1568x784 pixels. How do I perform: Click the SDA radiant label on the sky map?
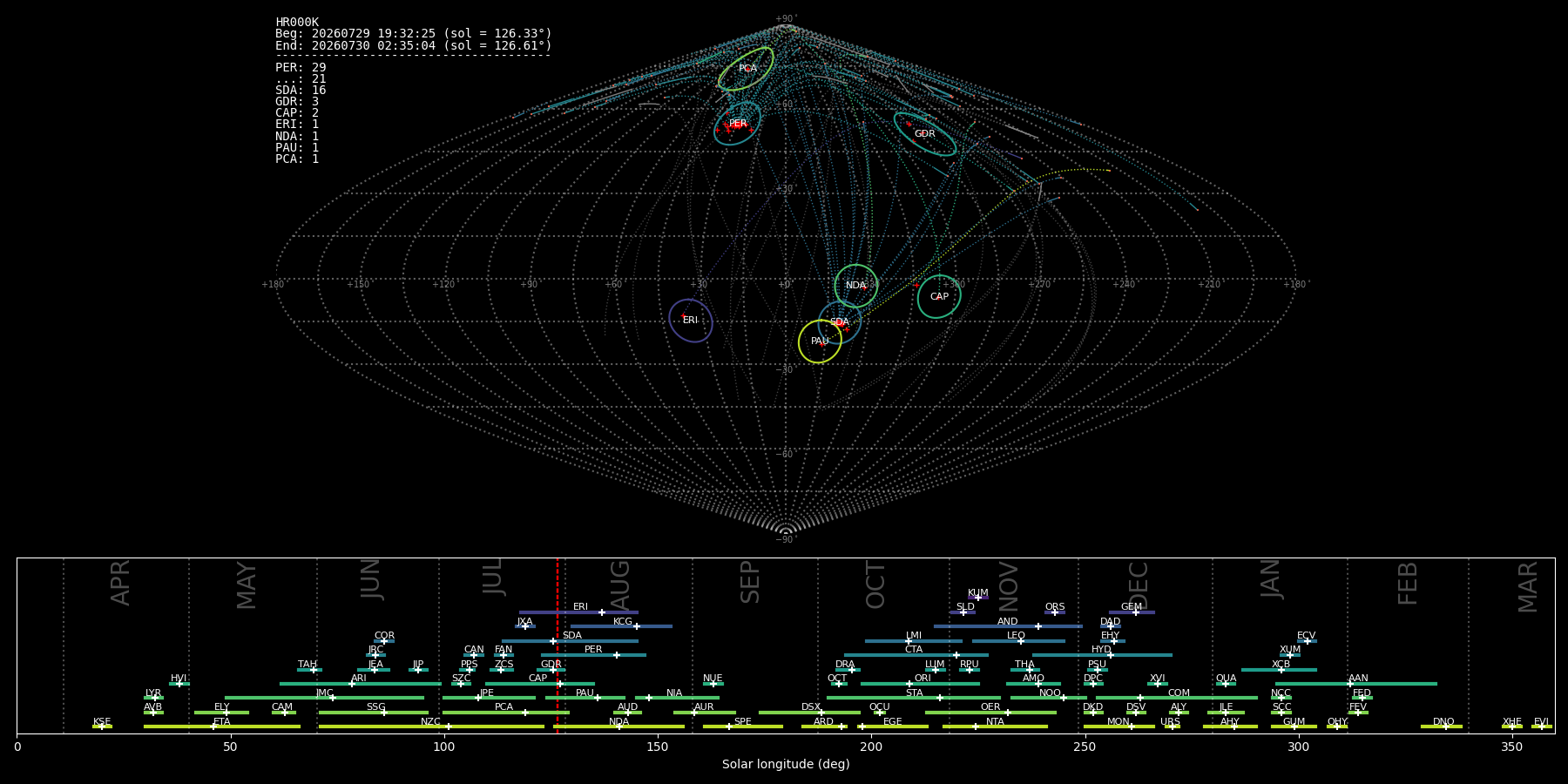coord(839,322)
